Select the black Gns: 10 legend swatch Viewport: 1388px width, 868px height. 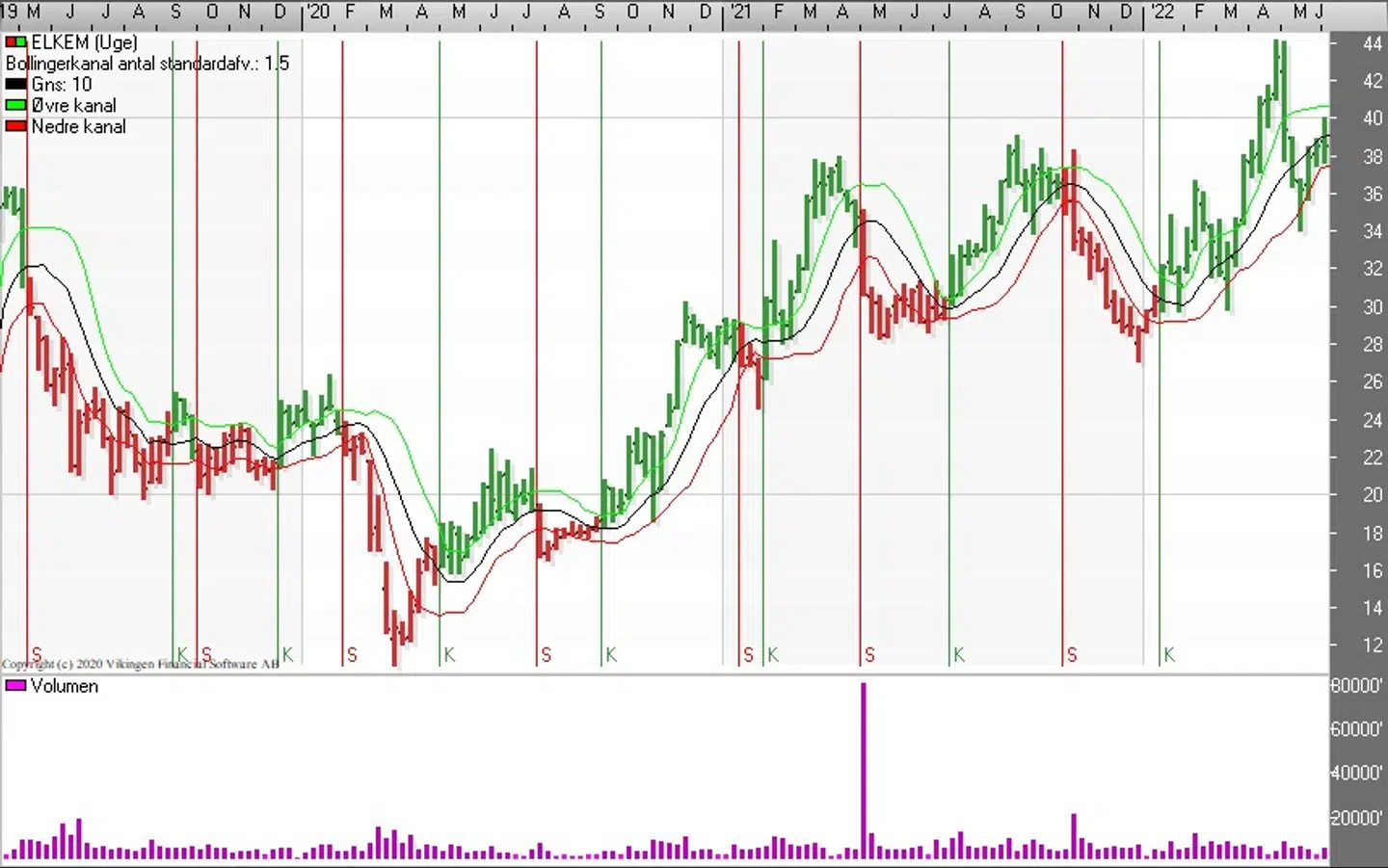(15, 85)
